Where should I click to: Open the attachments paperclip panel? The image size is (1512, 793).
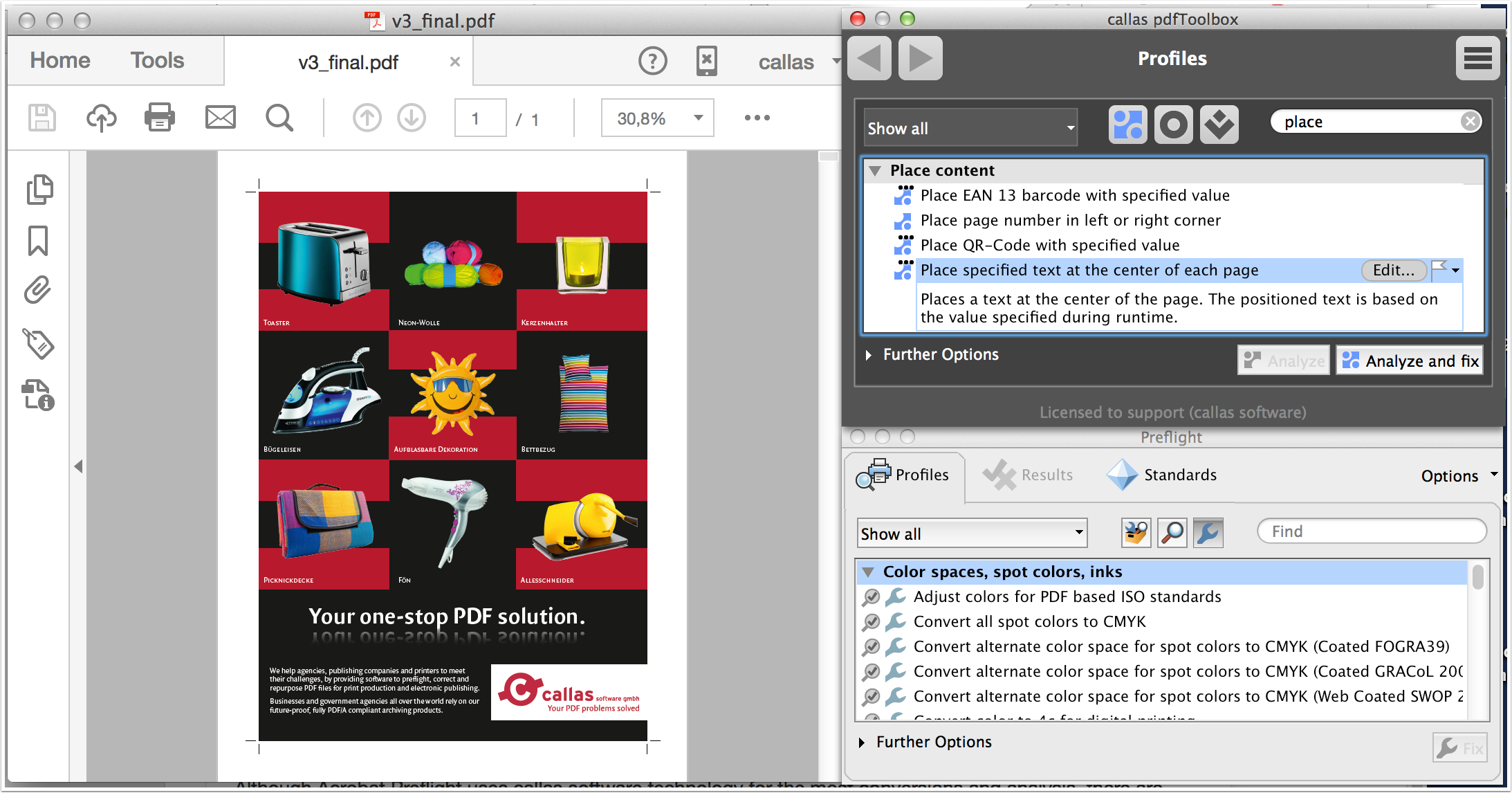tap(38, 291)
